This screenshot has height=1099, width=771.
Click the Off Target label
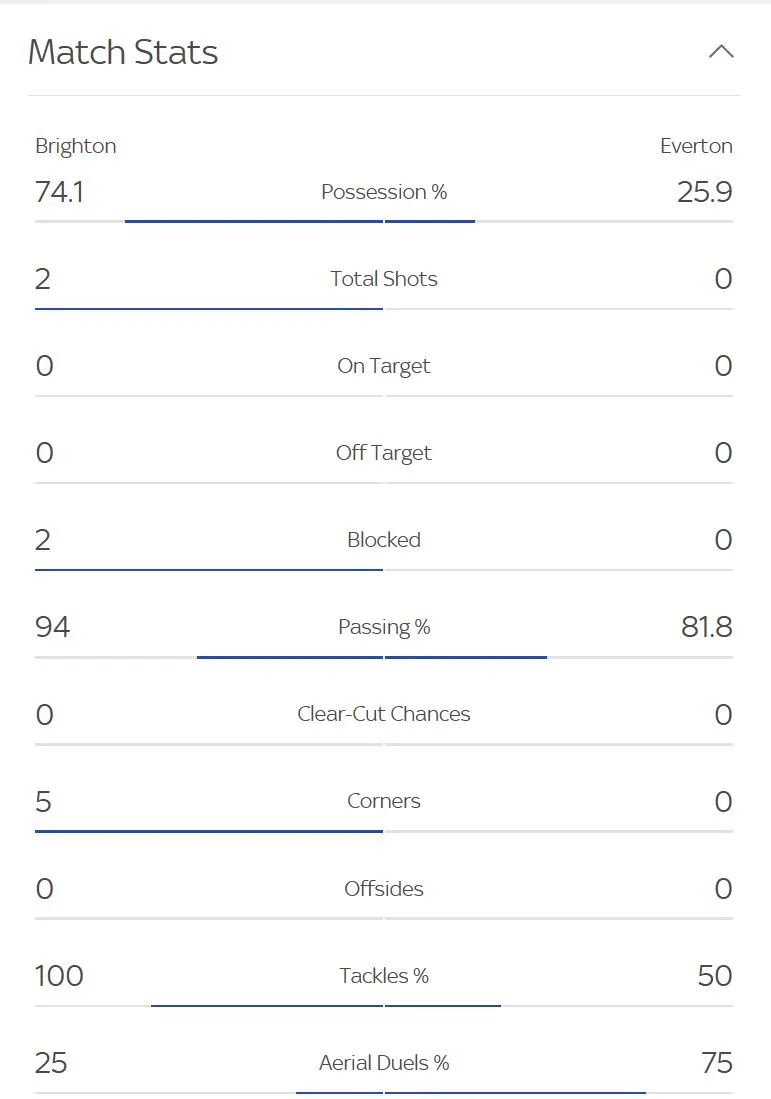[384, 453]
